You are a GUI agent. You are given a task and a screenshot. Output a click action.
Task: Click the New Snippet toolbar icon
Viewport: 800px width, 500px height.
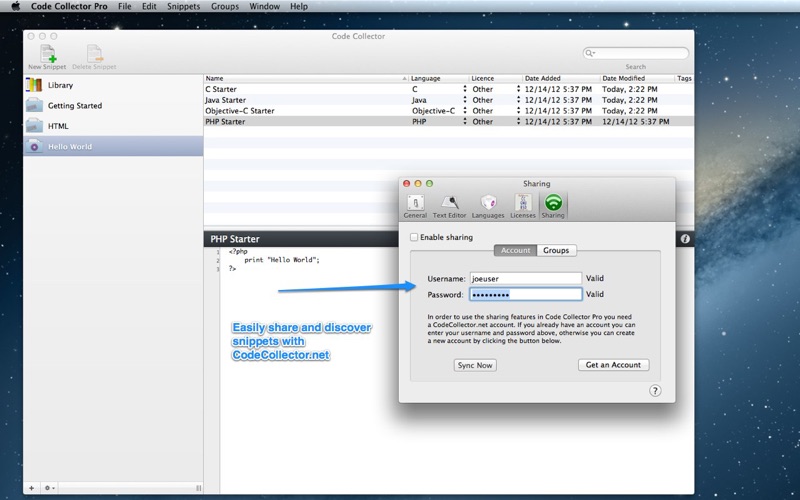coord(47,55)
